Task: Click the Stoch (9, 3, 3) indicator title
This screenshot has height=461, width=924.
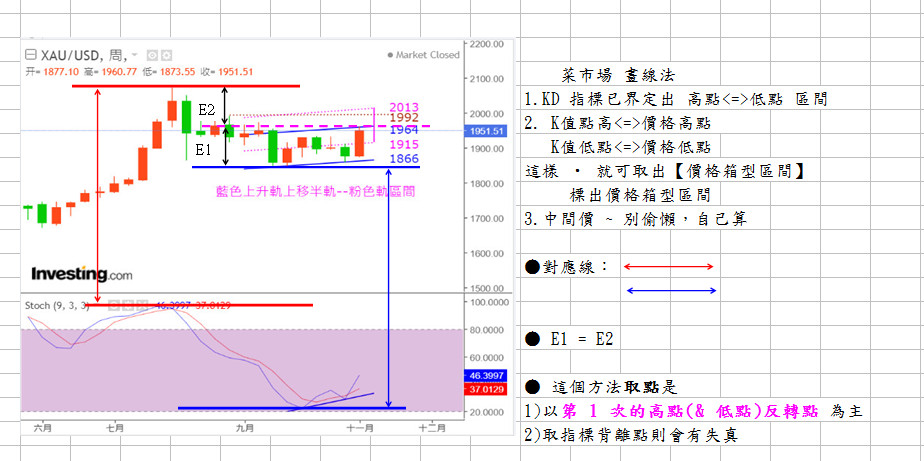Action: [57, 305]
